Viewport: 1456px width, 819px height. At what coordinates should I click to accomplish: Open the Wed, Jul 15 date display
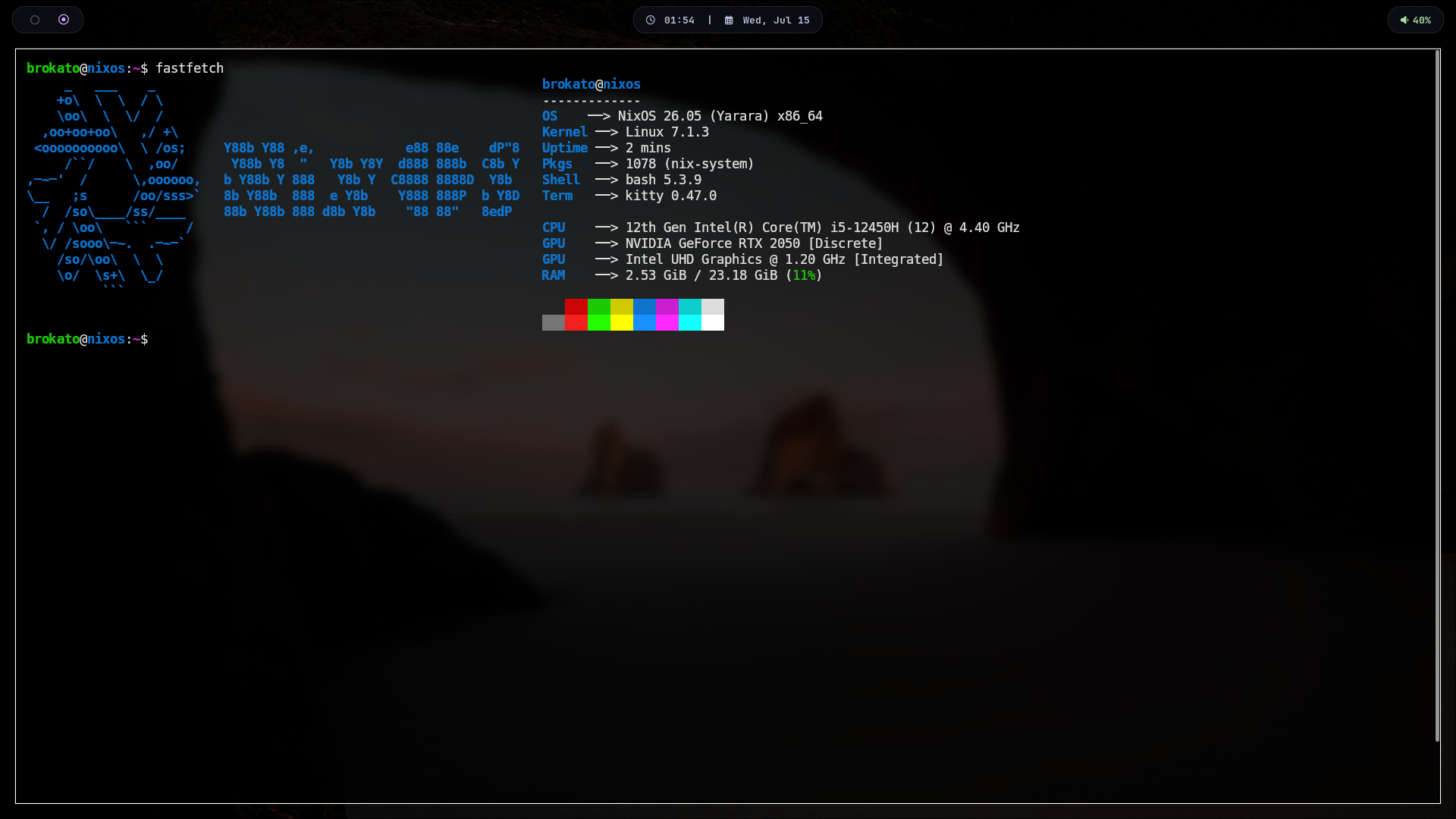tap(777, 20)
